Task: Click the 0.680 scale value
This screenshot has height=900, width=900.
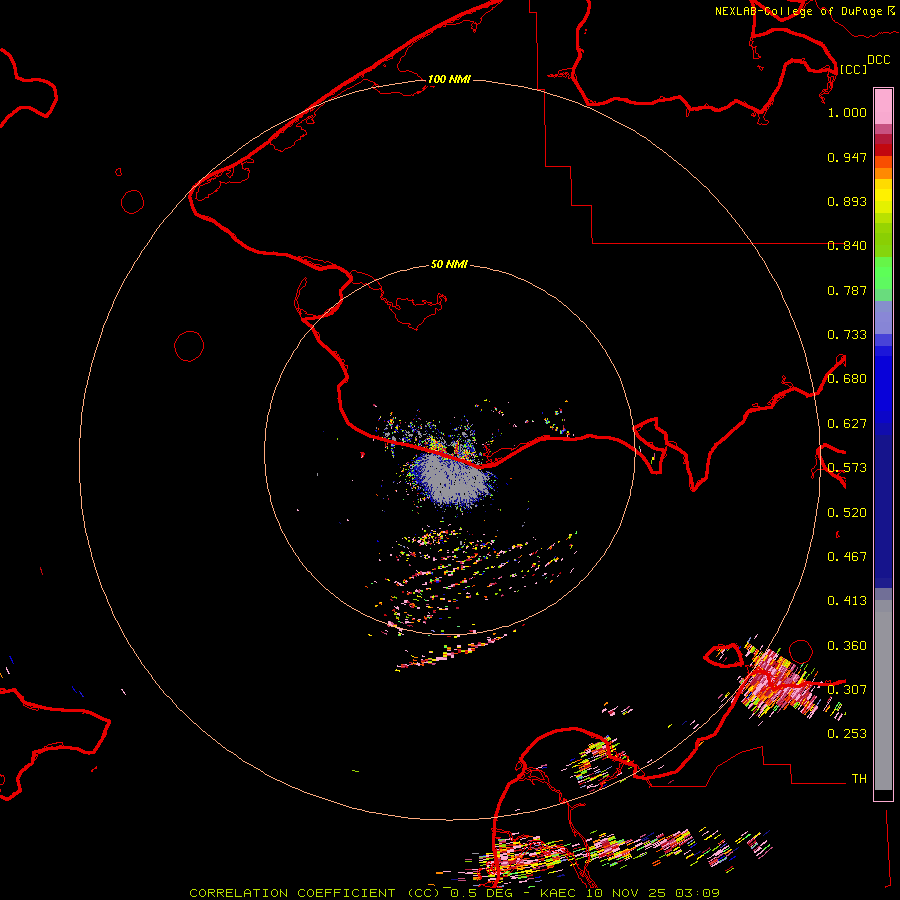Action: tap(847, 379)
